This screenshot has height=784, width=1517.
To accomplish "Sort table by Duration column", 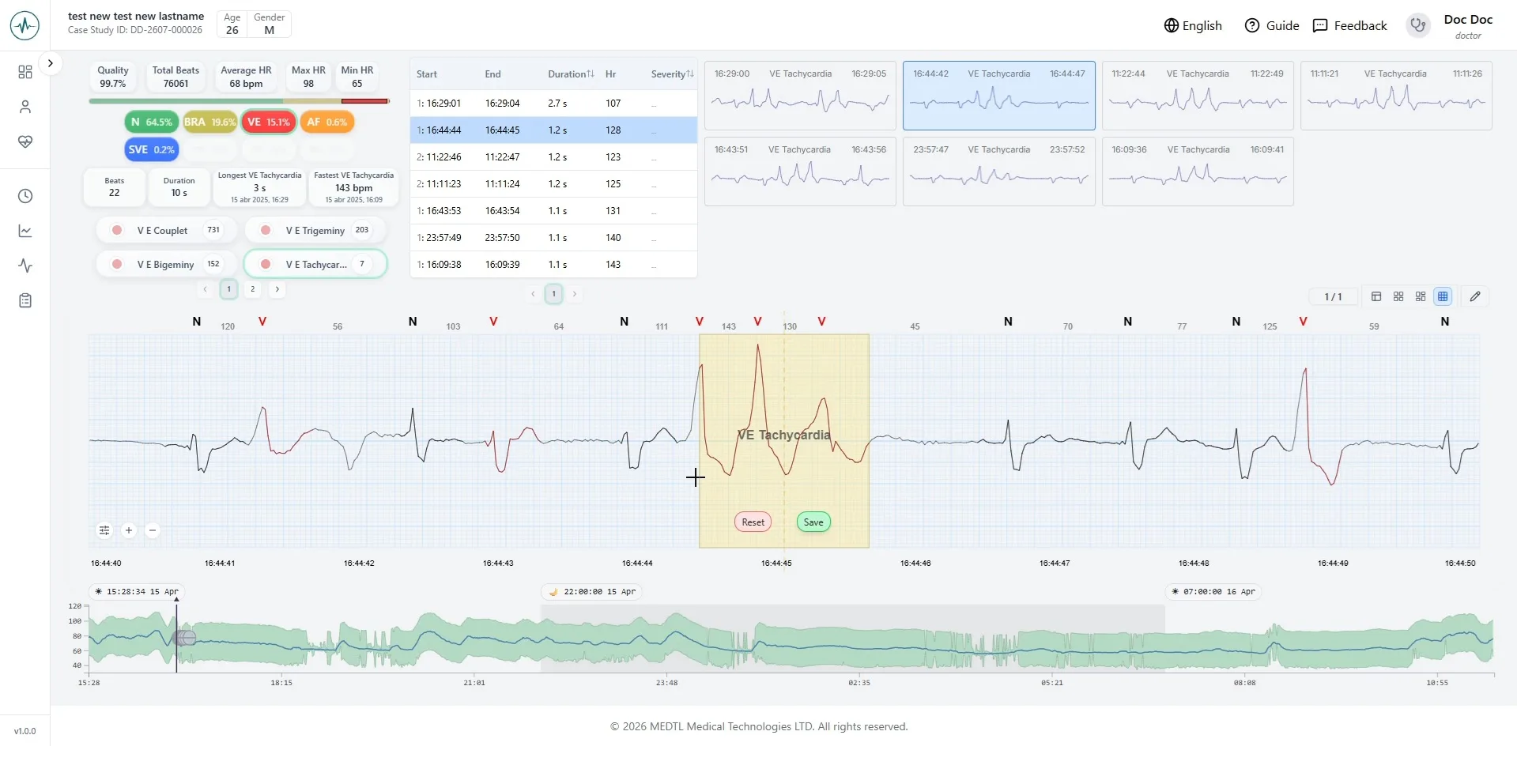I will (571, 73).
